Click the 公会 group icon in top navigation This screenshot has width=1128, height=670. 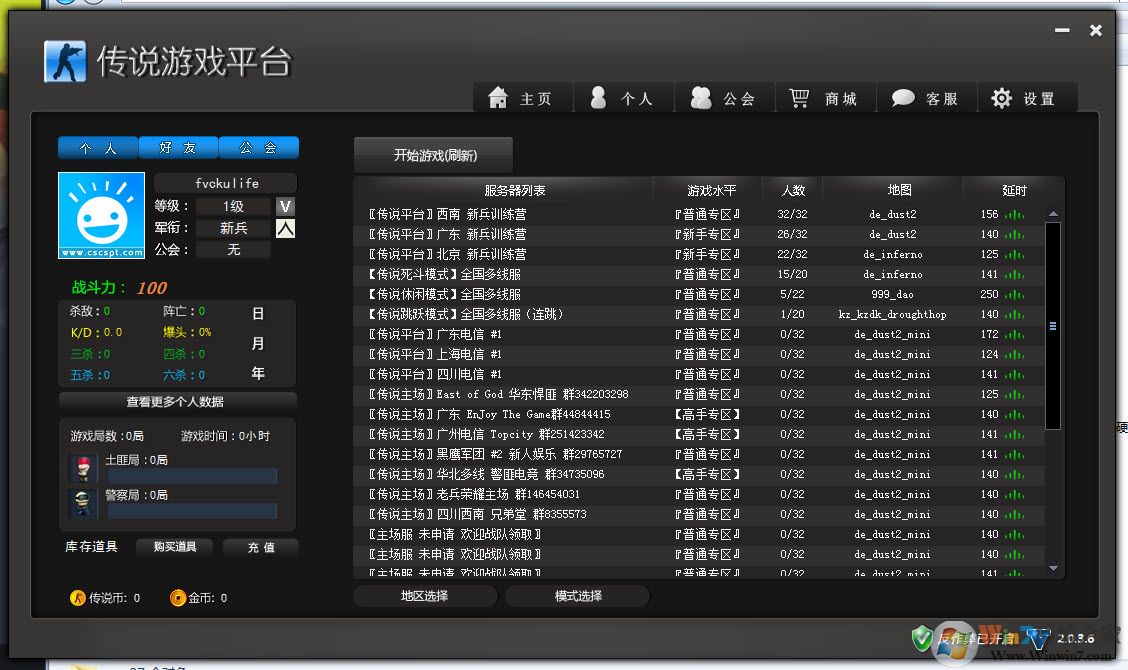click(x=700, y=97)
